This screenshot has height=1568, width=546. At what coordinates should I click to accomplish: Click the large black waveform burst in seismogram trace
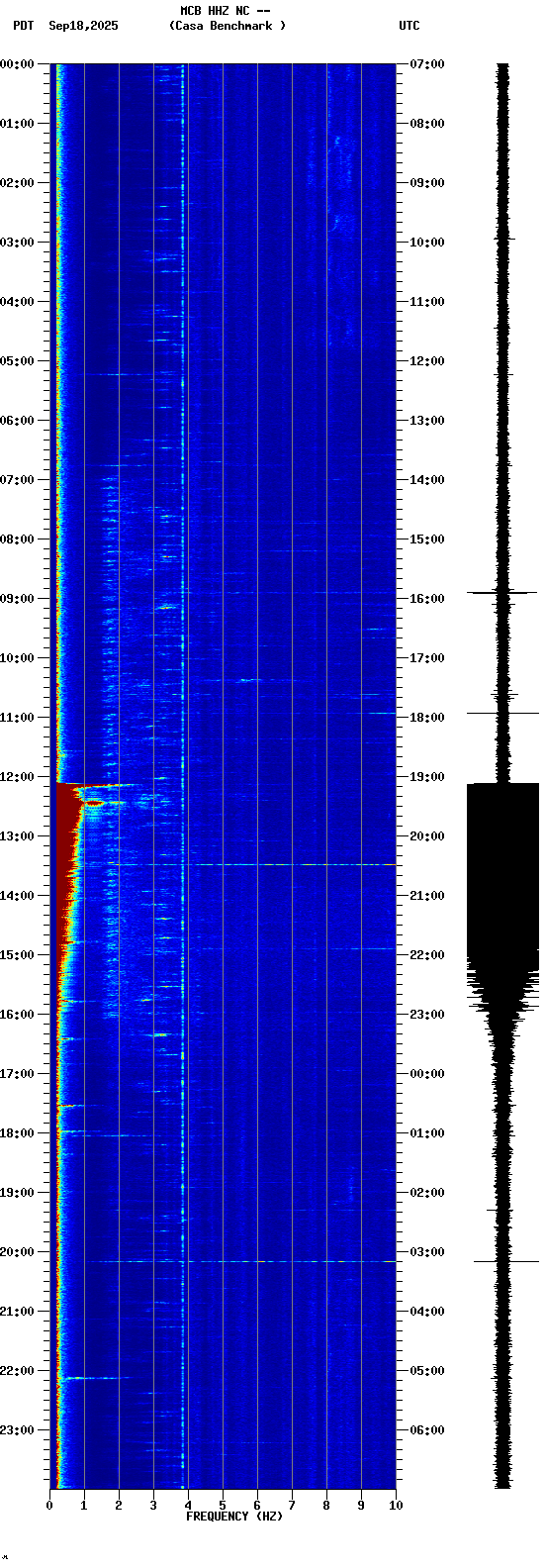(x=503, y=871)
